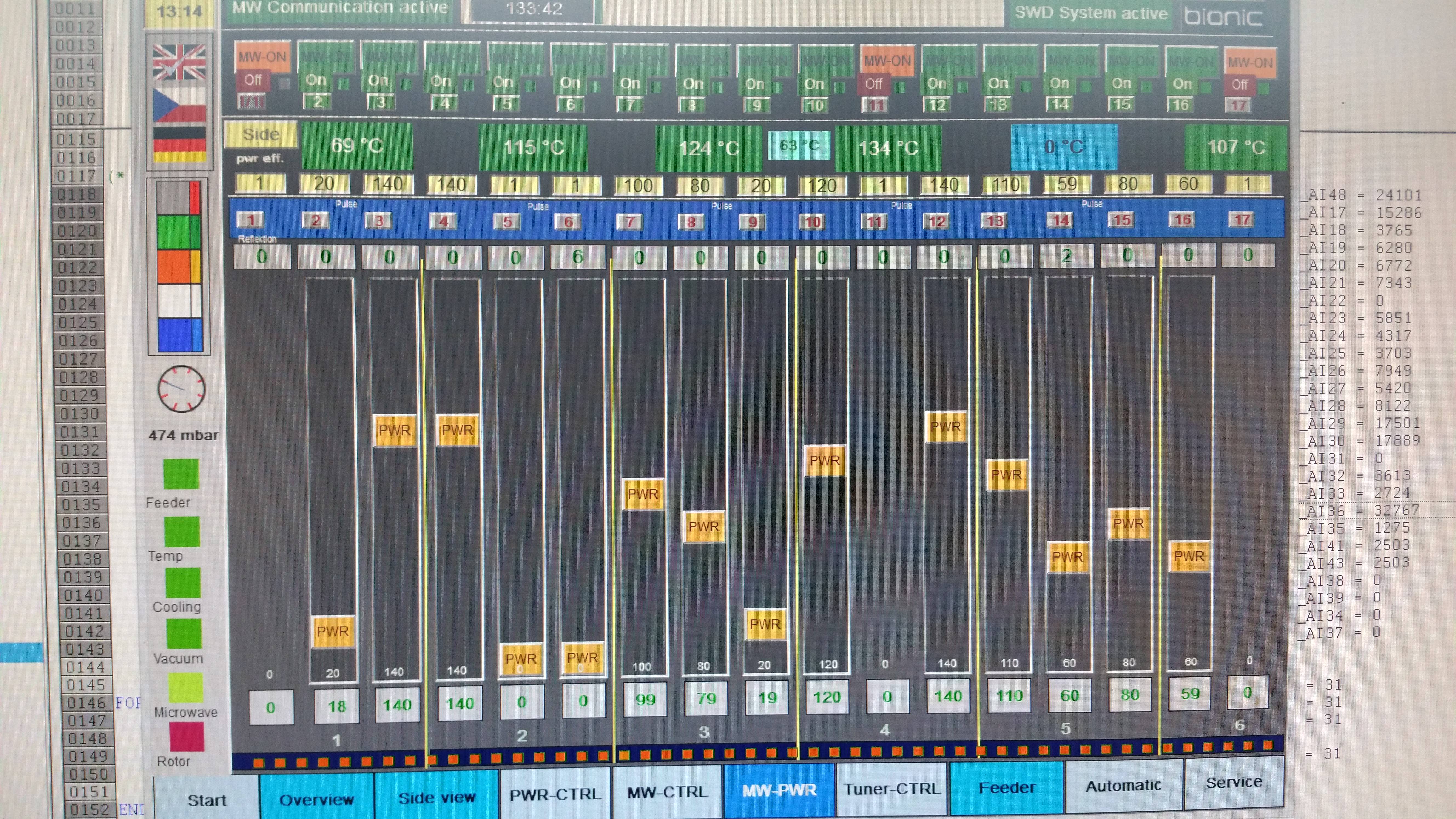1456x819 pixels.
Task: Toggle MW-ON switch for magnetron 17
Action: 1250,63
